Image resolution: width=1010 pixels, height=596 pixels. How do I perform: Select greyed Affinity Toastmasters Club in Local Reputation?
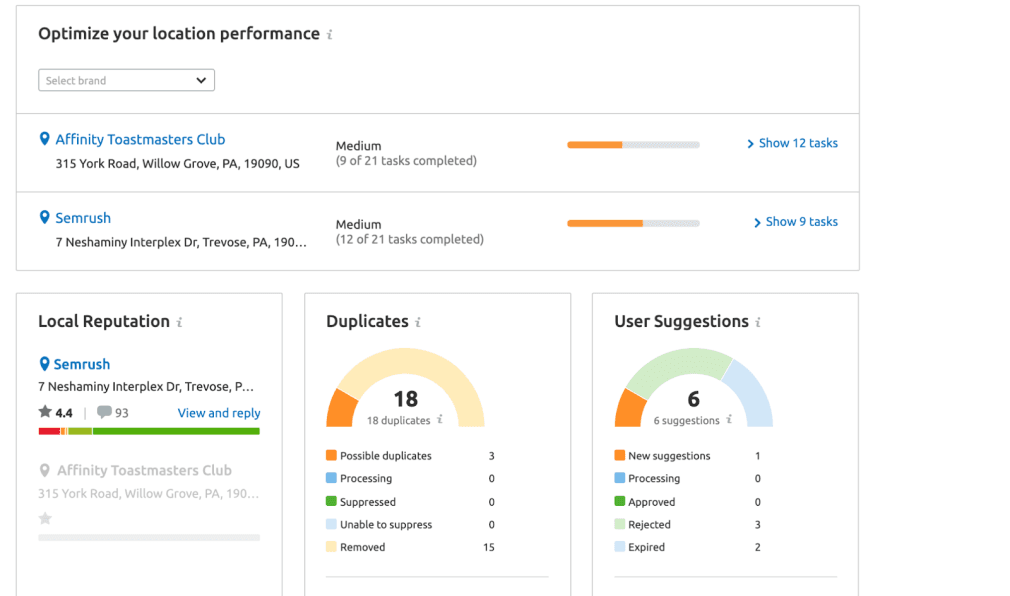click(144, 470)
